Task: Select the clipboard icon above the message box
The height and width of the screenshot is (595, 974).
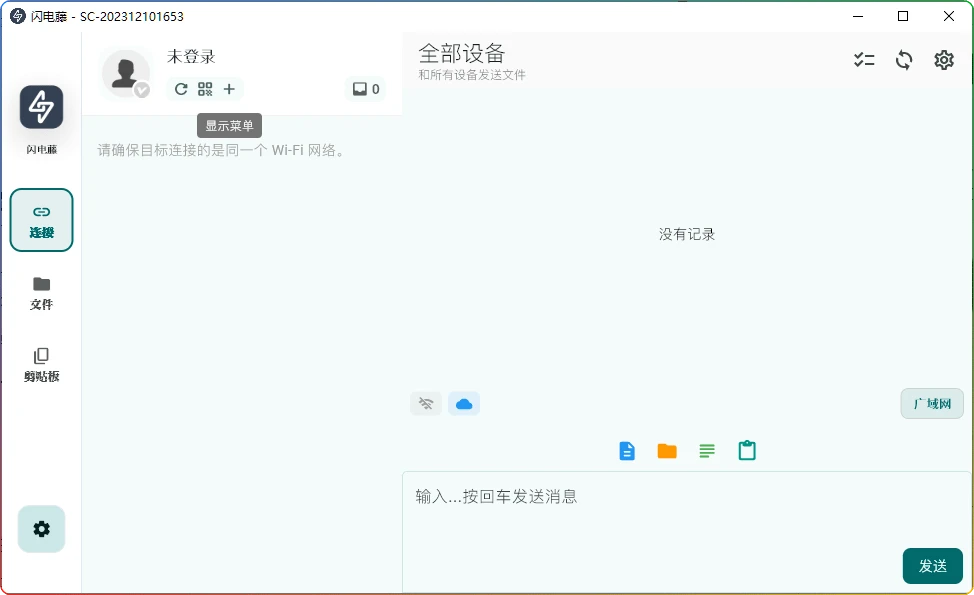Action: [x=747, y=450]
